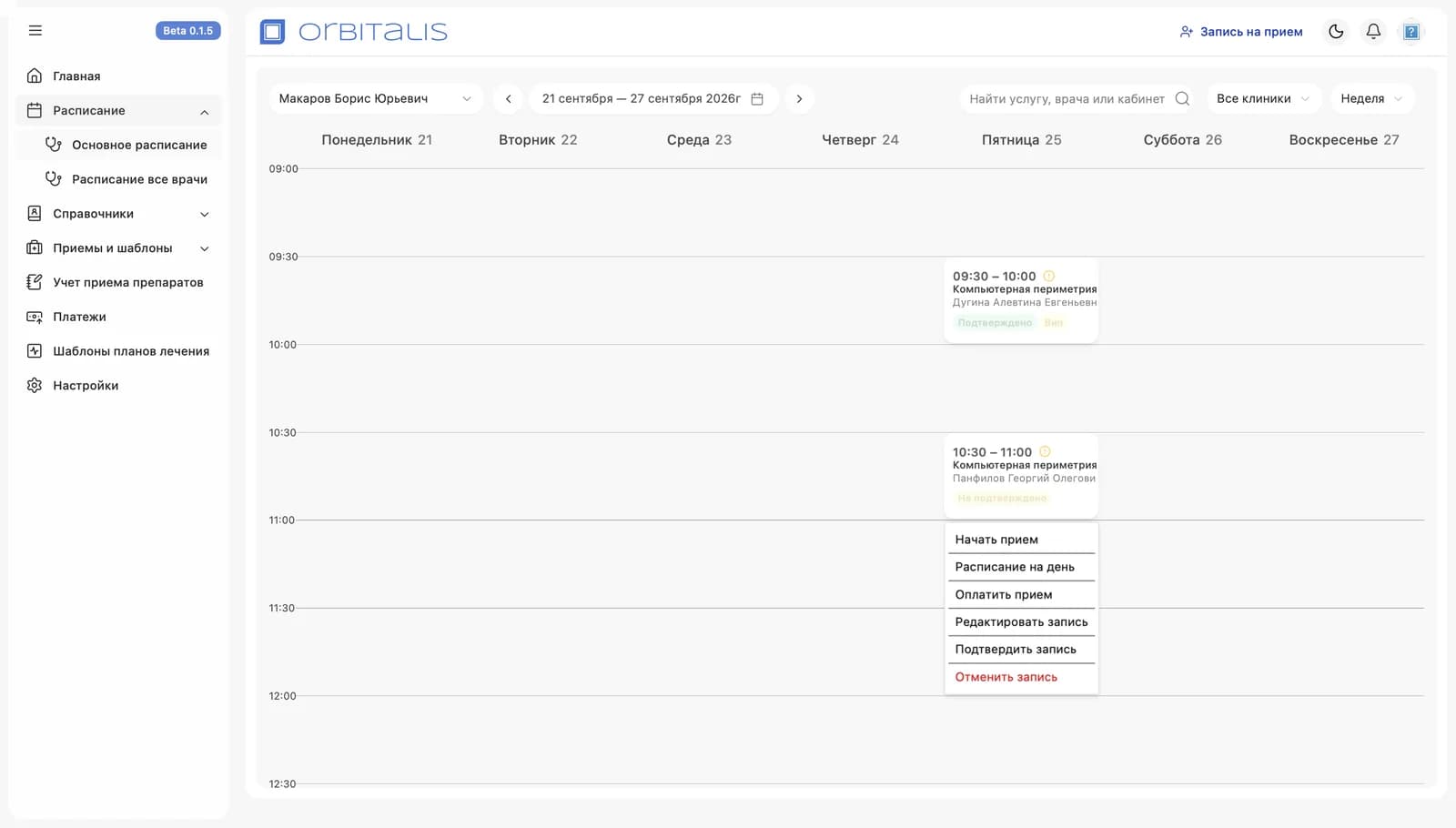This screenshot has height=828, width=1456.
Task: Click status icon on 09:30 appointment
Action: pyautogui.click(x=1048, y=276)
